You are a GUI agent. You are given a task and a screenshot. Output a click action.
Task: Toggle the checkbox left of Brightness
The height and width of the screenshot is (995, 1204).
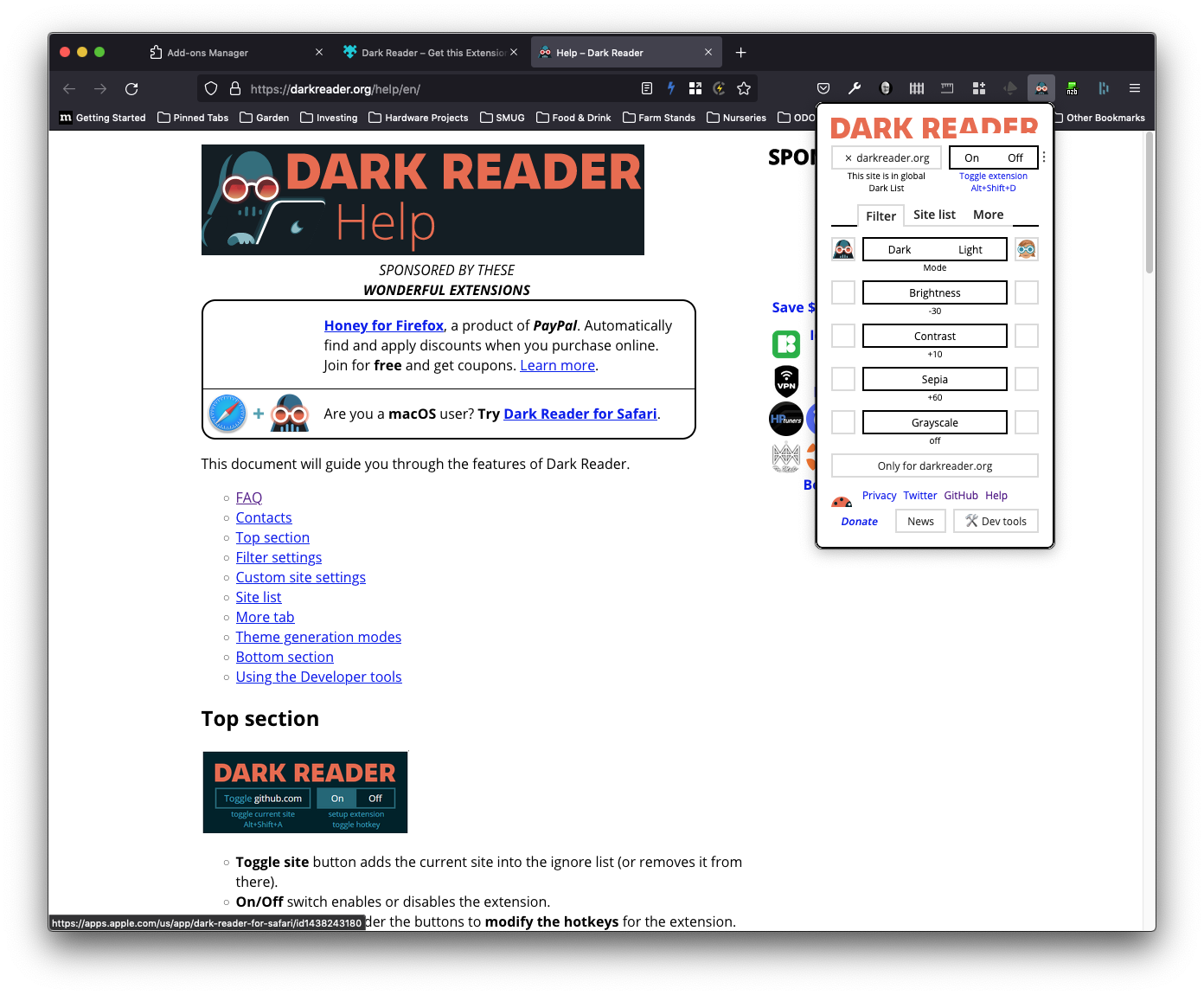(842, 292)
